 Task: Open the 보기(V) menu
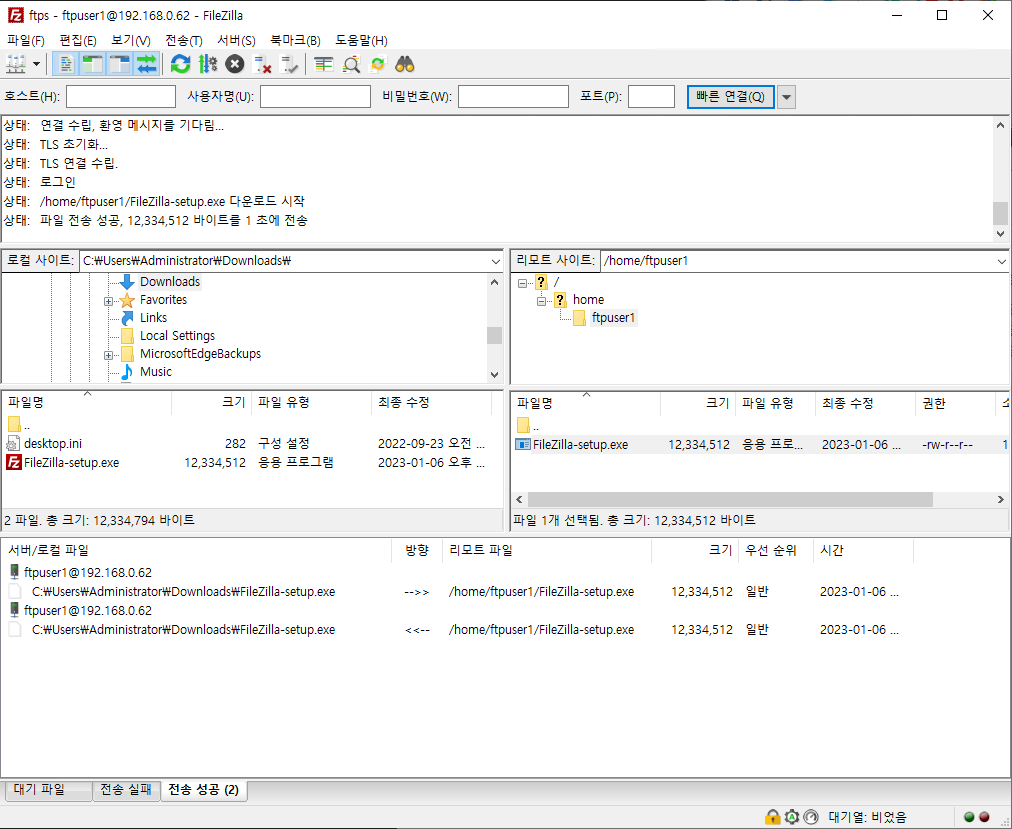click(130, 40)
